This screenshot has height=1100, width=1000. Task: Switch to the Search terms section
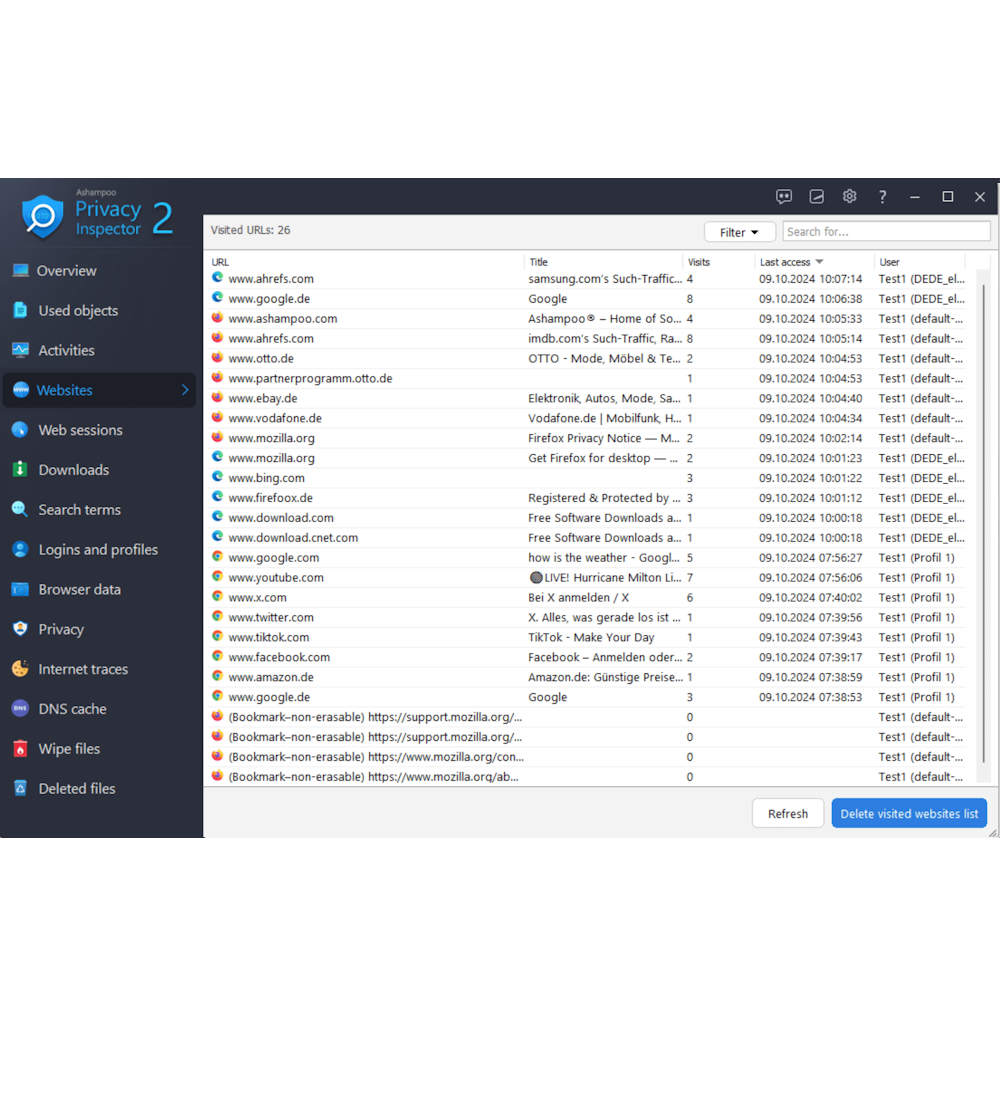[79, 510]
